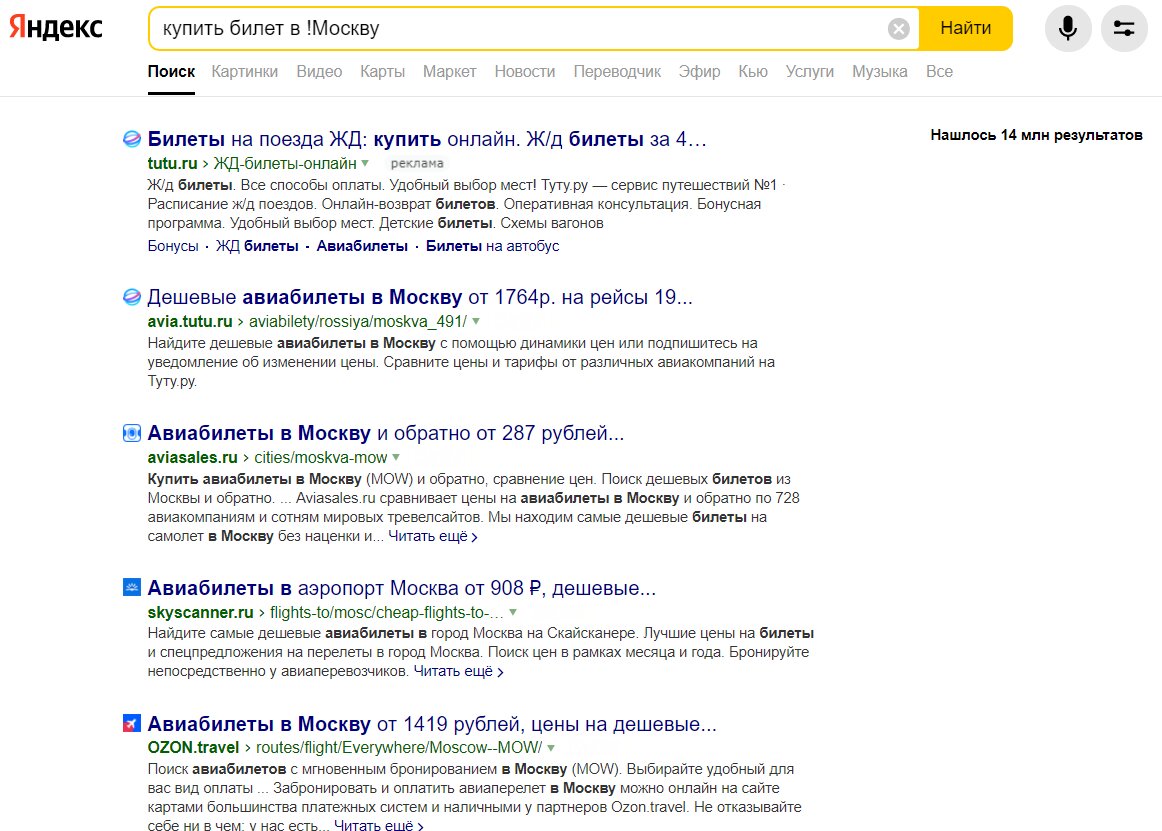Open result Авиабилеты в аэропорт Москва
Image resolution: width=1162 pixels, height=831 pixels.
(x=402, y=588)
